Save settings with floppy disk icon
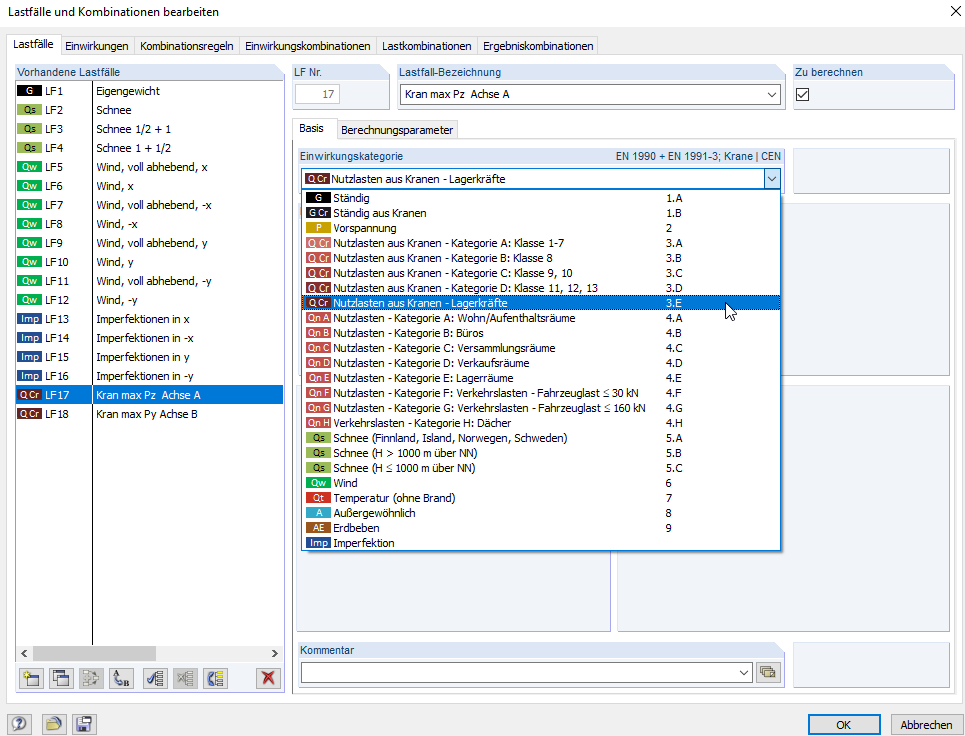 click(84, 724)
